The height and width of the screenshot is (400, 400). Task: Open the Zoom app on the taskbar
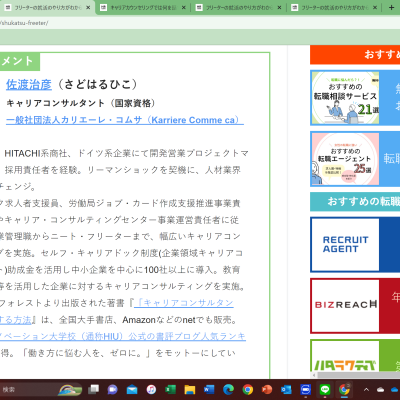pyautogui.click(x=305, y=389)
